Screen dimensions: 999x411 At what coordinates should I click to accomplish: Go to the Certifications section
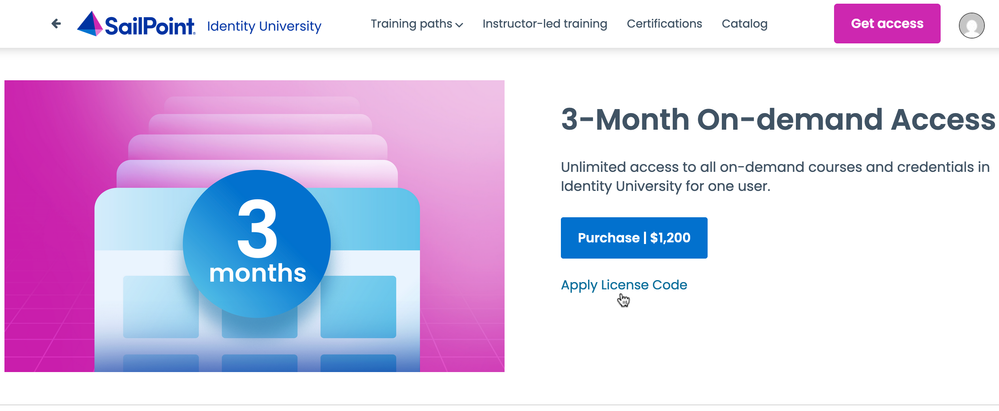664,24
